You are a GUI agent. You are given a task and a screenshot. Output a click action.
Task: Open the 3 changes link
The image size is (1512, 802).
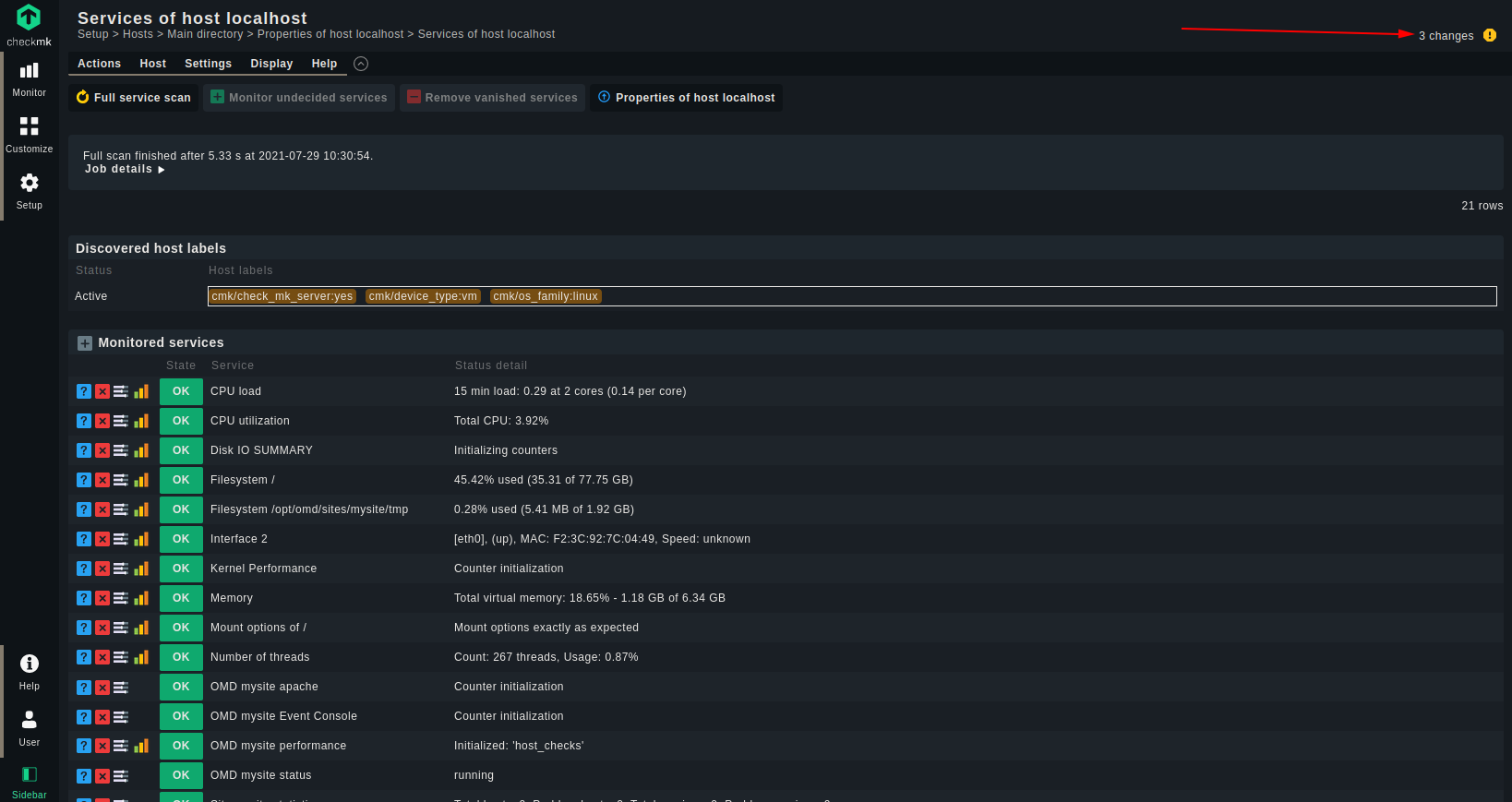tap(1446, 36)
